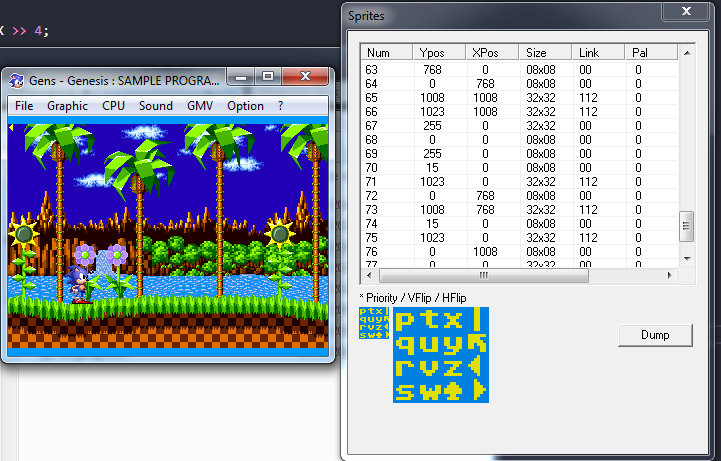Select sprite row number 74

520,224
